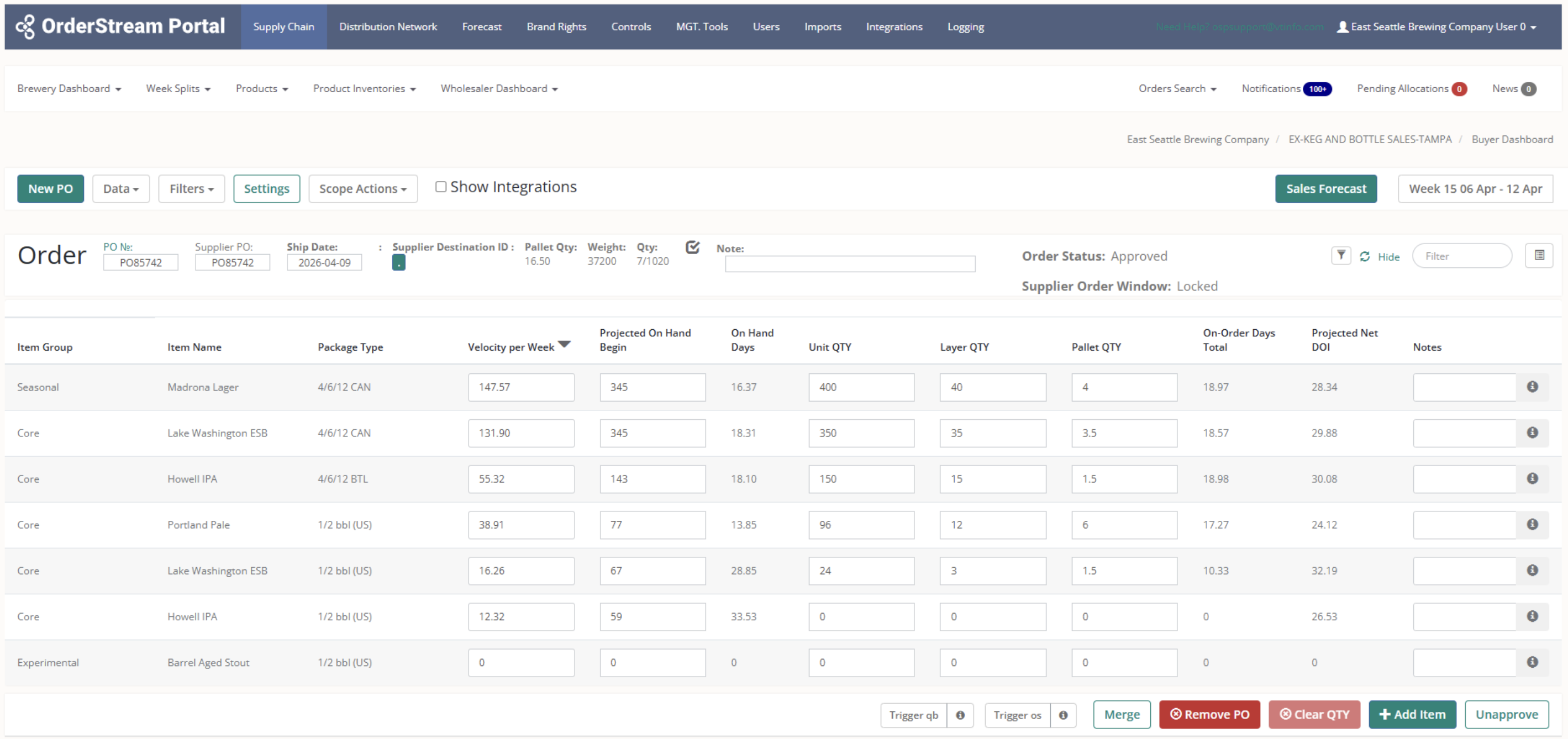Open info icon for Howell IPA BTL row
Viewport: 1568px width, 739px height.
click(x=1532, y=478)
